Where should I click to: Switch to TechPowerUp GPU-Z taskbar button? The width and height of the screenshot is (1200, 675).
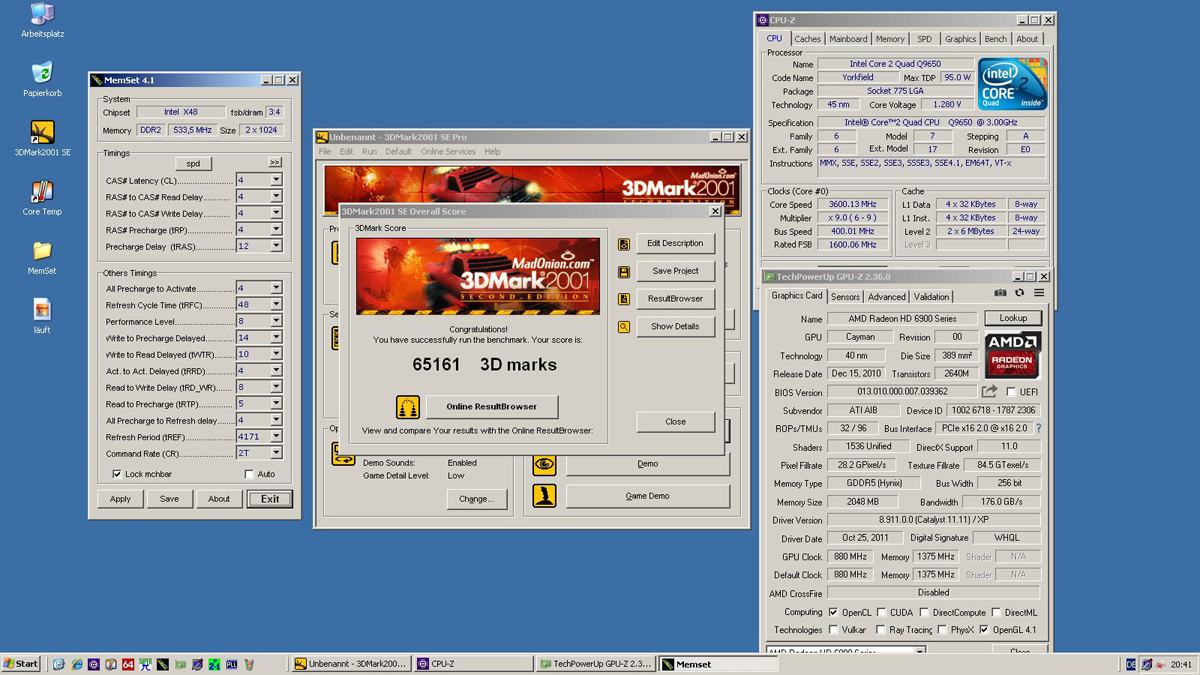coord(595,664)
